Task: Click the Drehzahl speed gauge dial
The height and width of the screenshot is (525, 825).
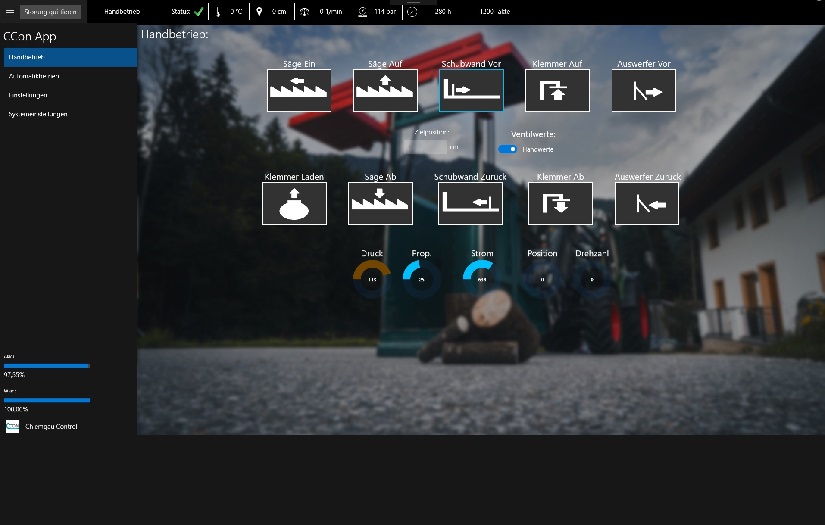Action: tap(592, 279)
